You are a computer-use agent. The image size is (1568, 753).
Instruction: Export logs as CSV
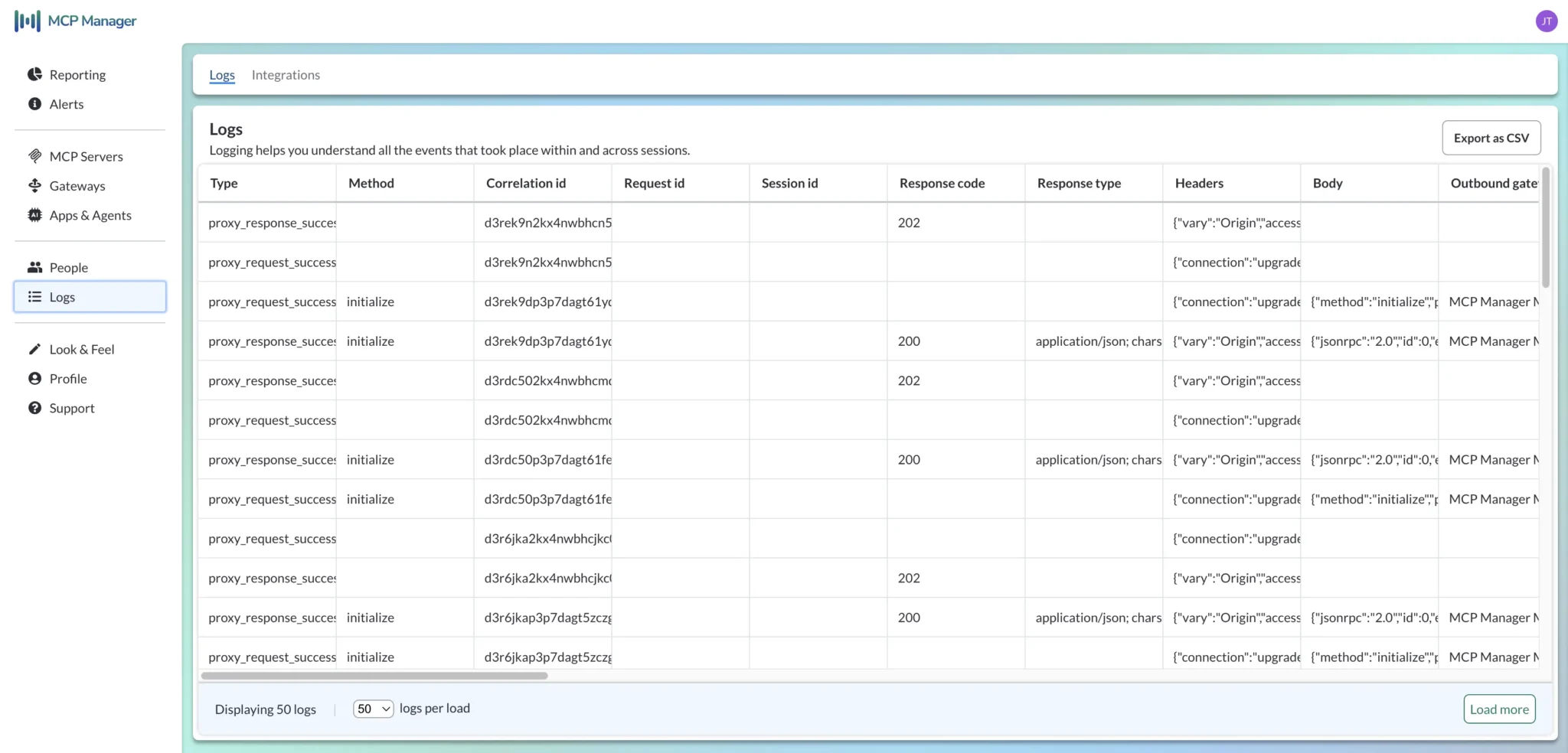1491,138
